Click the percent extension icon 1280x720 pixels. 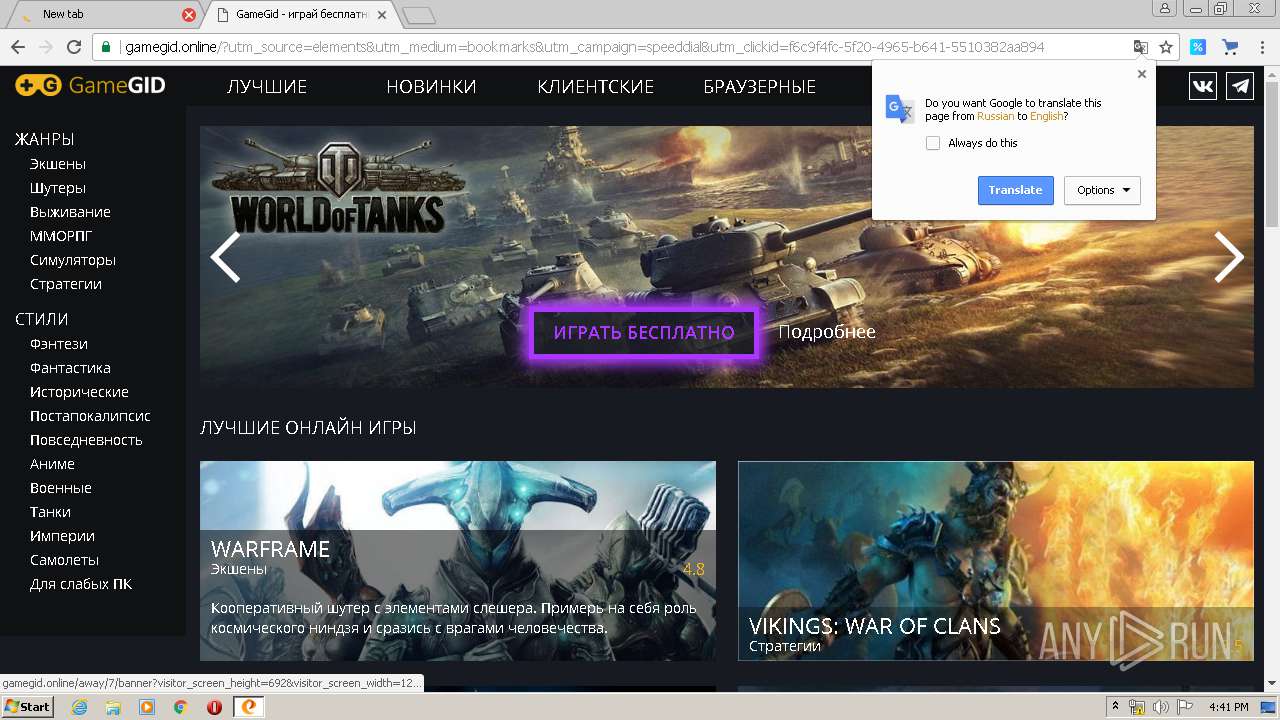click(x=1197, y=47)
